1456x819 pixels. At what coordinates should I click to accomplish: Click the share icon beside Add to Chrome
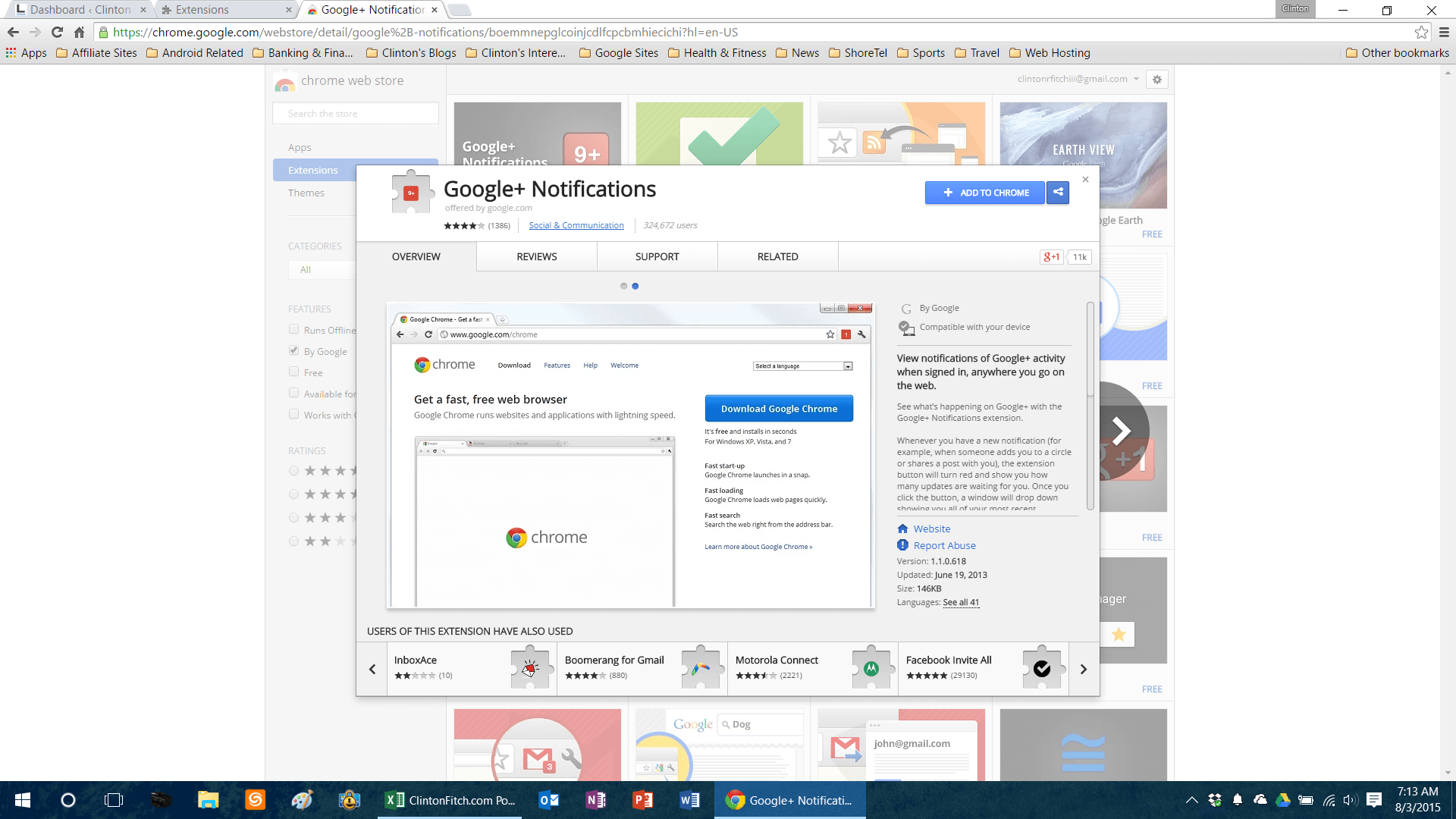pos(1058,192)
